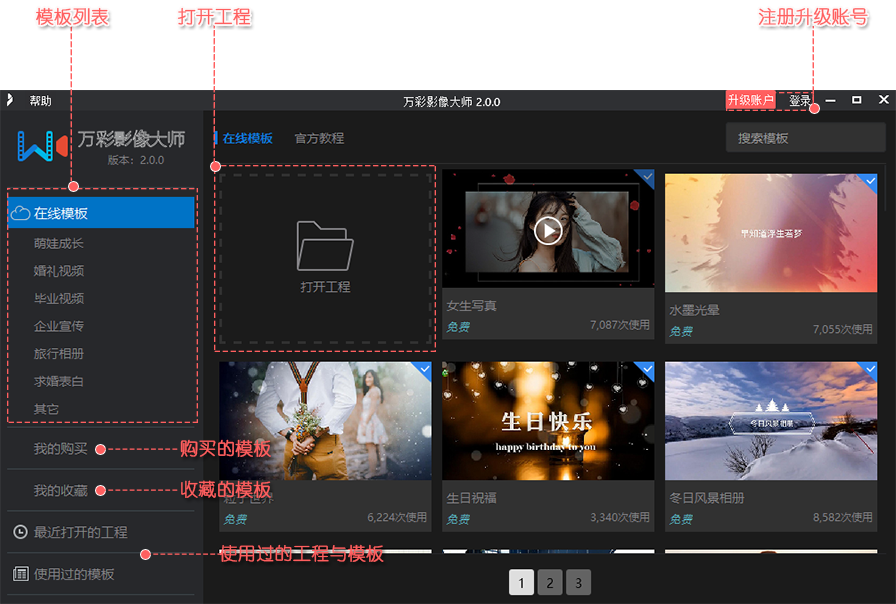Click the 升级账户 button
The width and height of the screenshot is (896, 604).
pyautogui.click(x=750, y=101)
